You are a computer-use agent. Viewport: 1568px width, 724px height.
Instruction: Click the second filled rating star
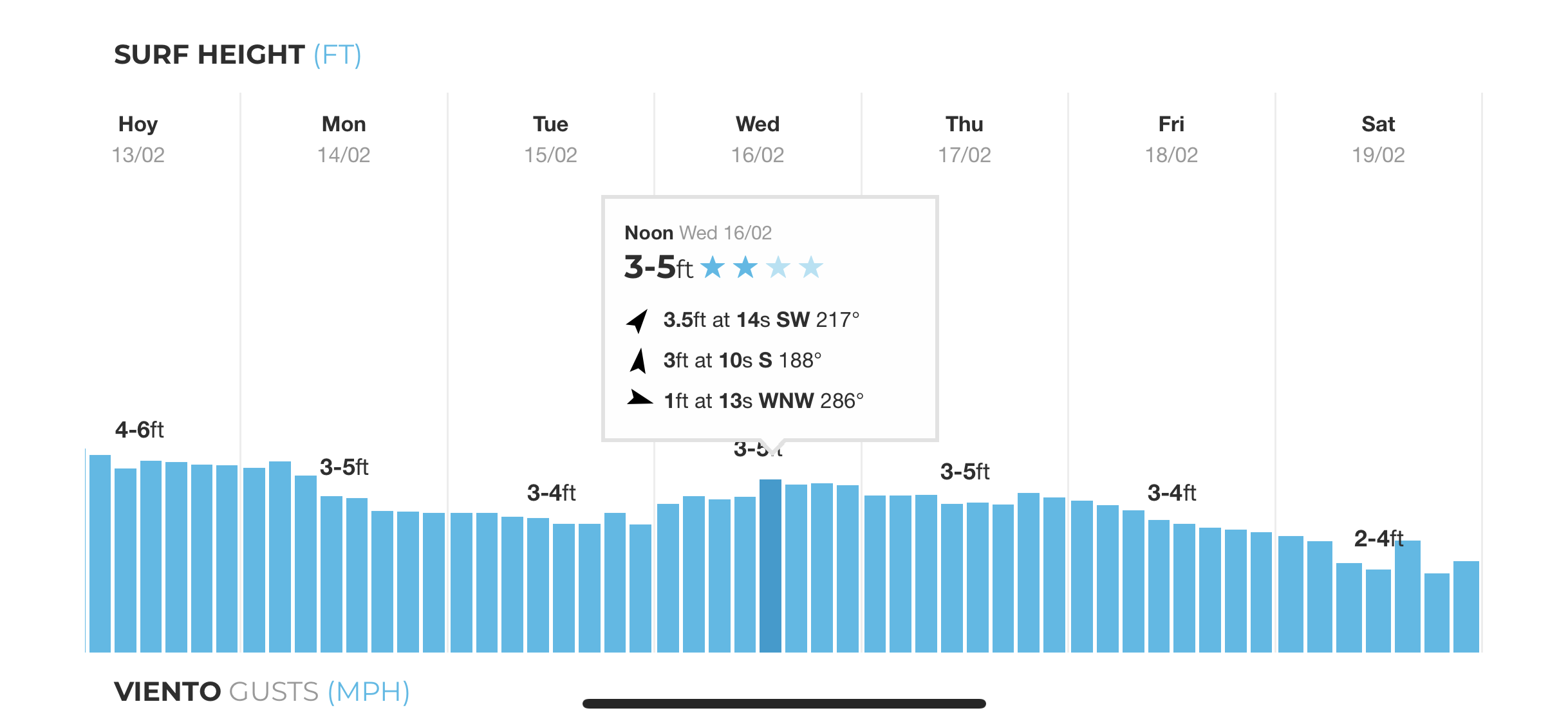[745, 266]
